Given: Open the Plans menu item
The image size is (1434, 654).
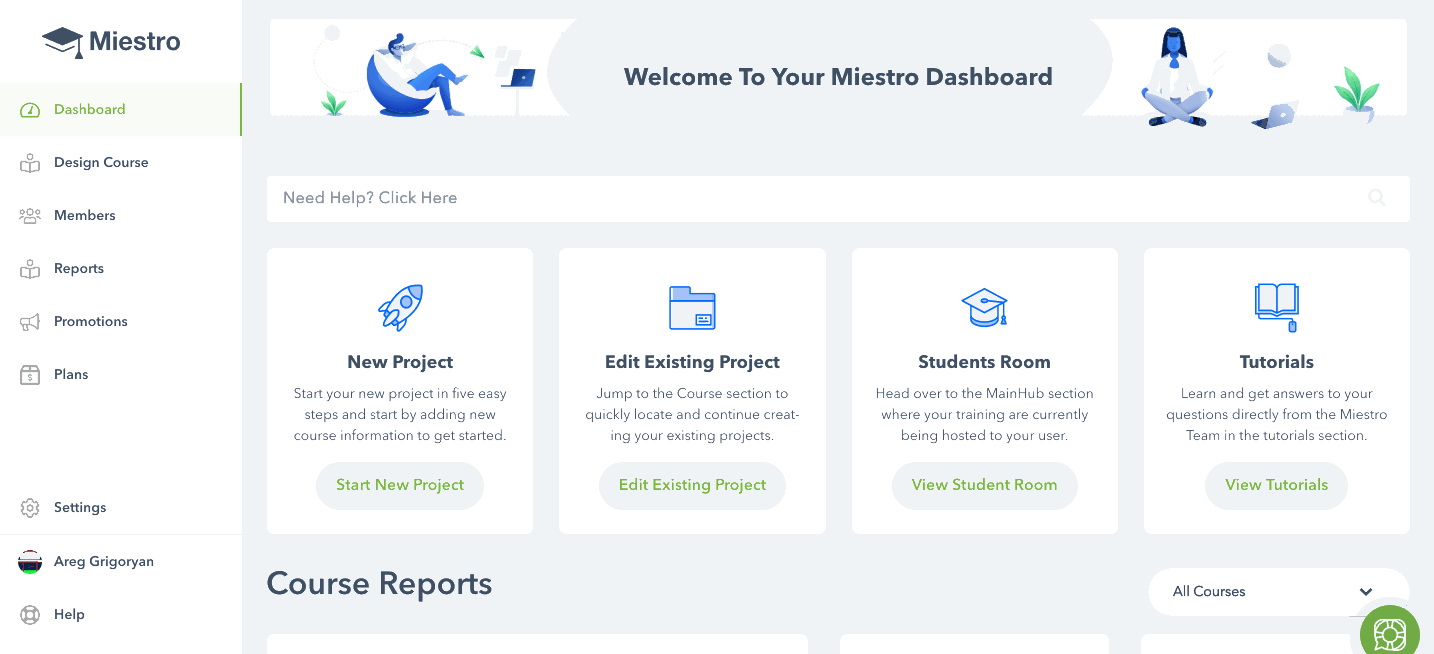Looking at the screenshot, I should coord(120,375).
